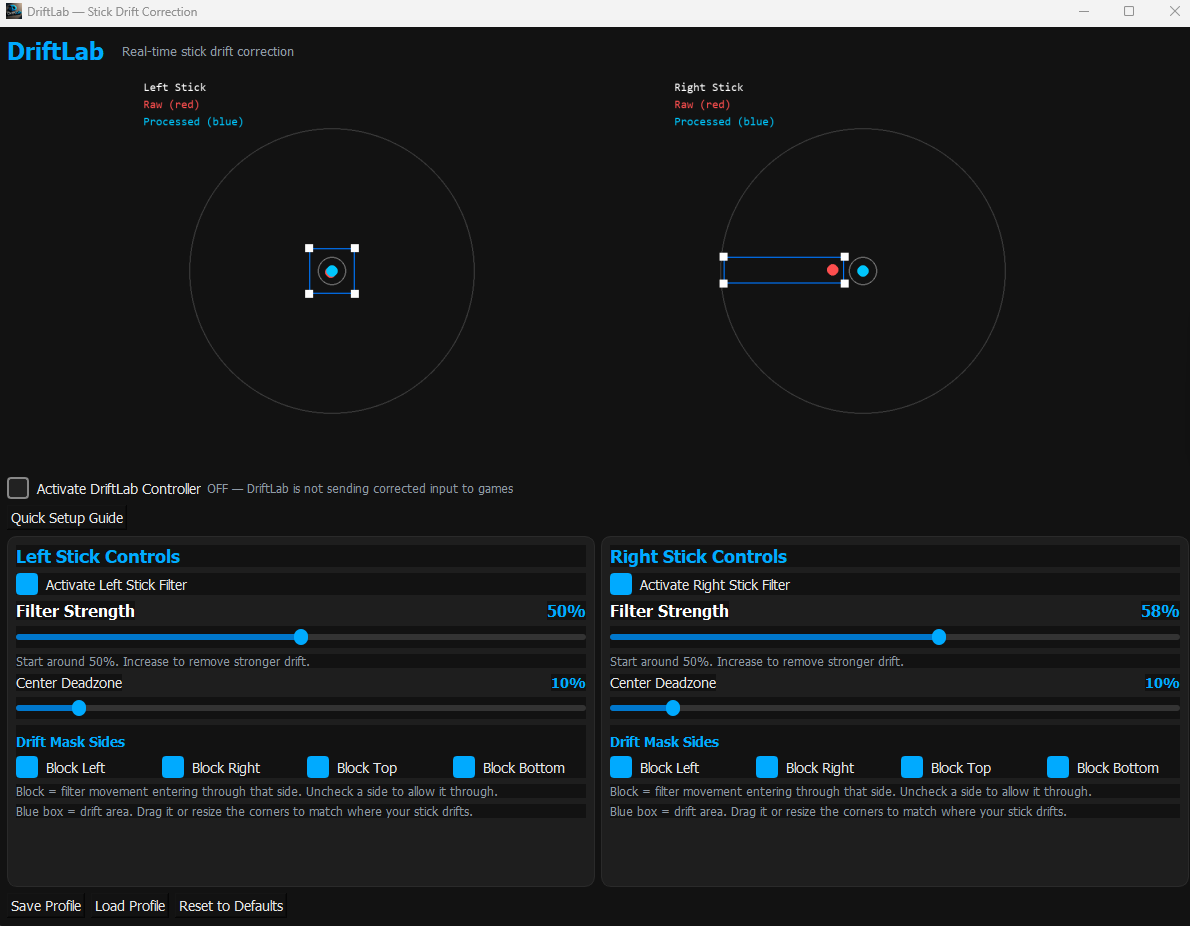
Task: Click the left stick drift box top-right corner handle
Action: [x=355, y=248]
